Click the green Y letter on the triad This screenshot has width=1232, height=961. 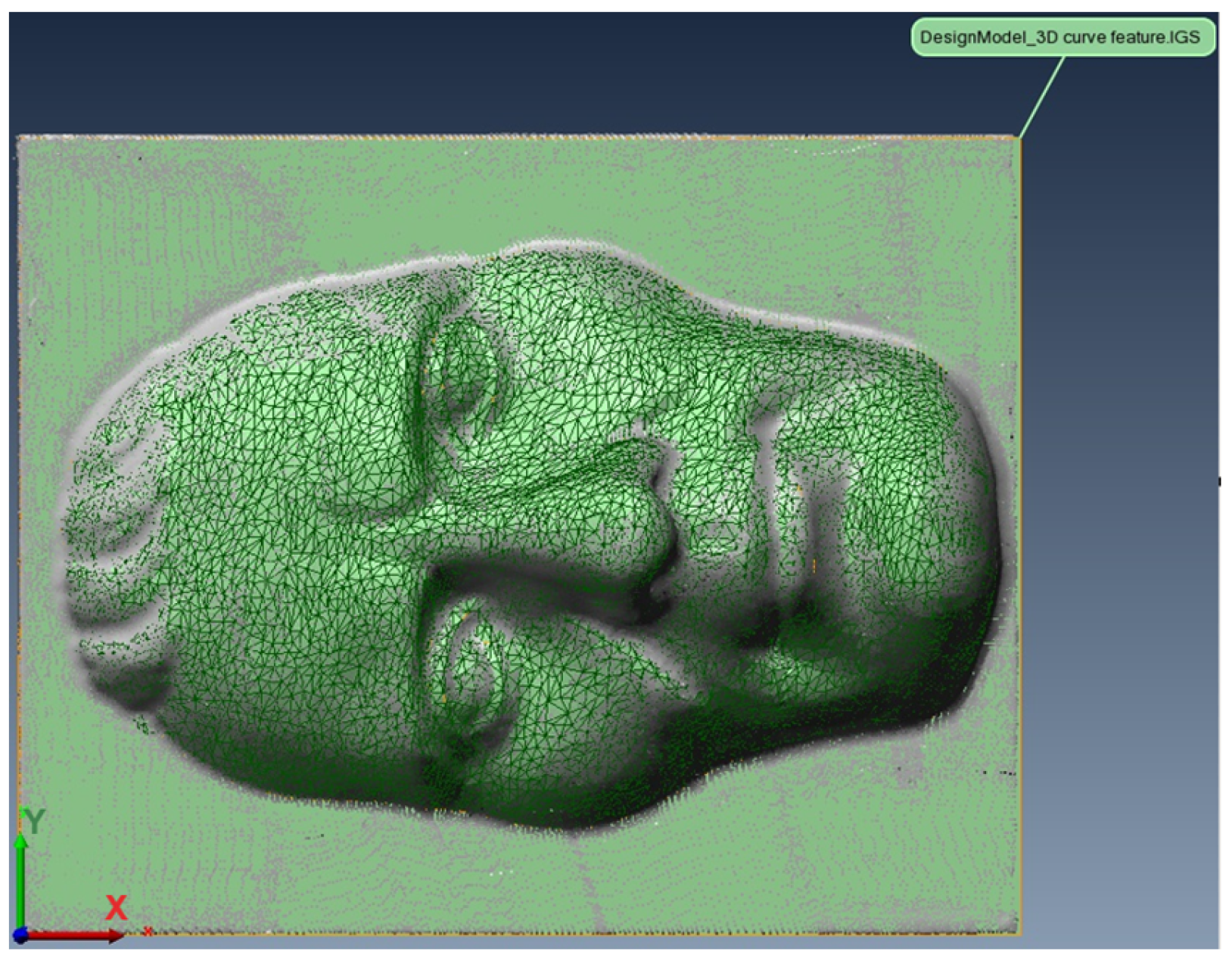34,820
